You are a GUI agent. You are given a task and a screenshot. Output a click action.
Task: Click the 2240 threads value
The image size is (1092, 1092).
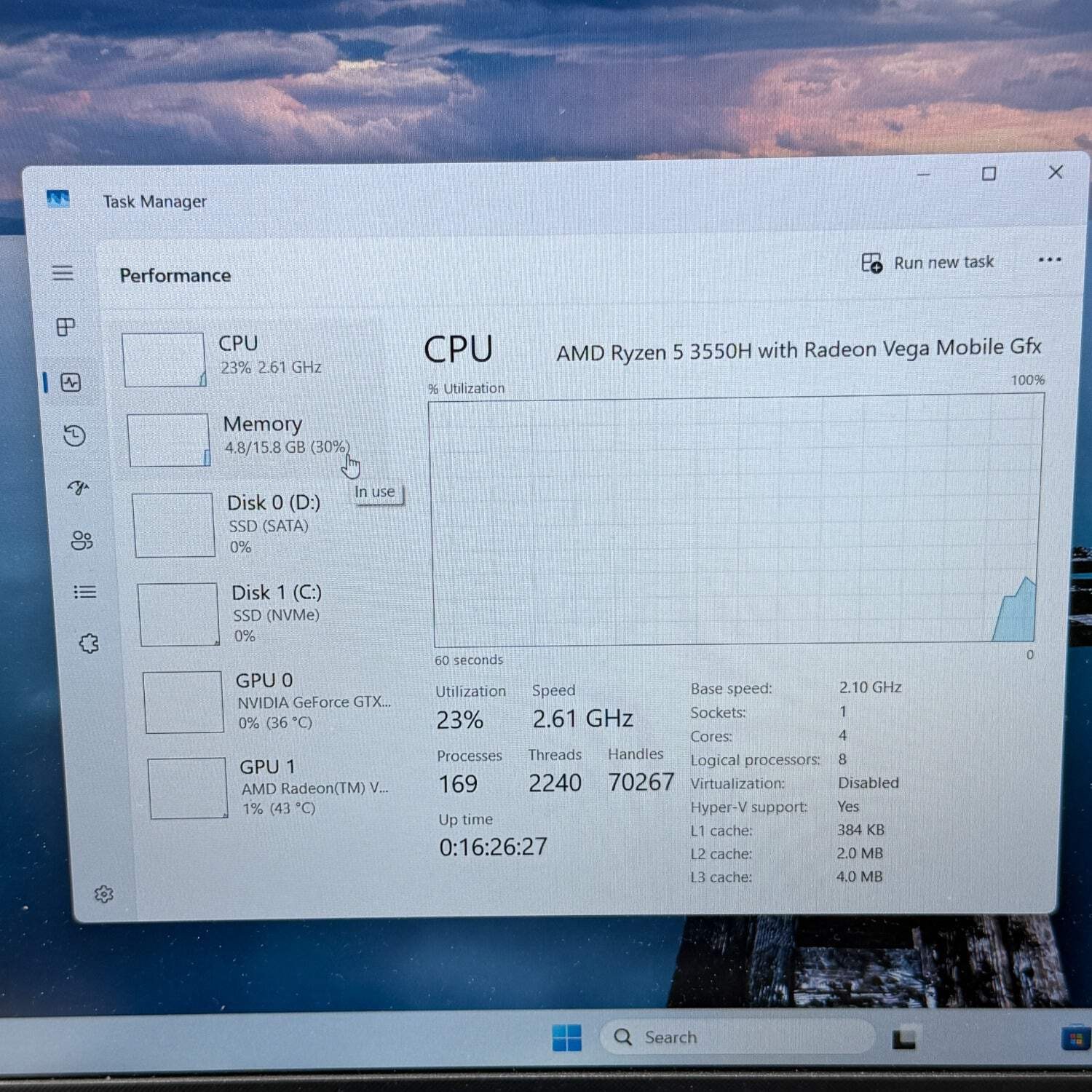(555, 783)
